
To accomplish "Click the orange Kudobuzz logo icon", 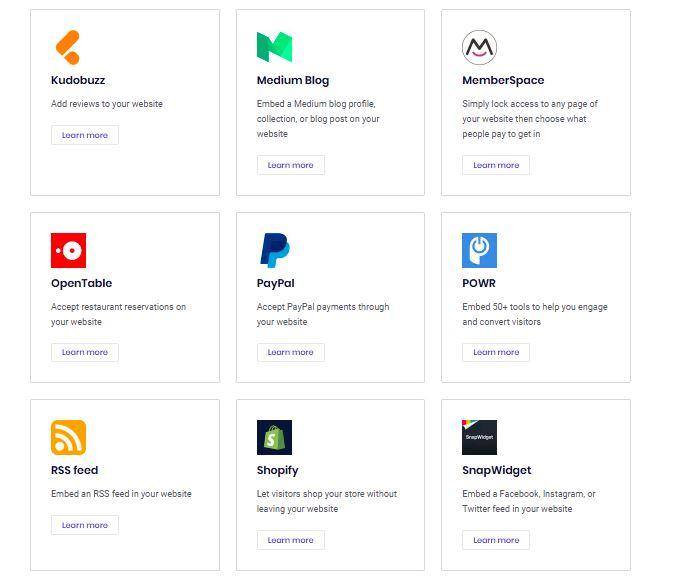I will click(x=67, y=47).
